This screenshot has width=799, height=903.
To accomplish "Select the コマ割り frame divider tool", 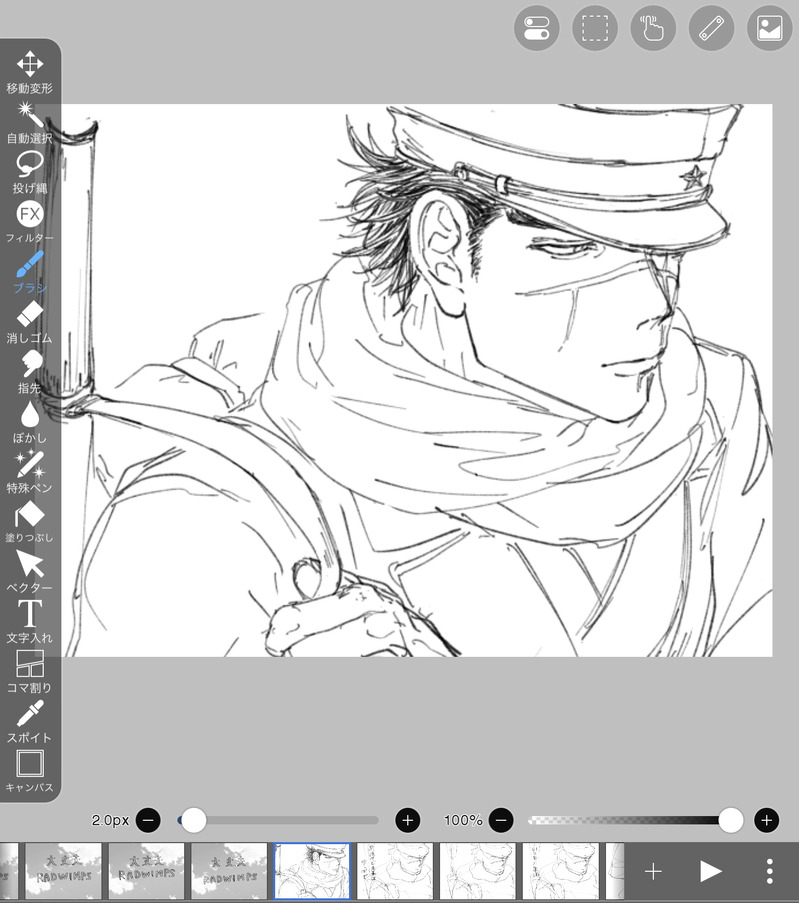I will [x=29, y=672].
